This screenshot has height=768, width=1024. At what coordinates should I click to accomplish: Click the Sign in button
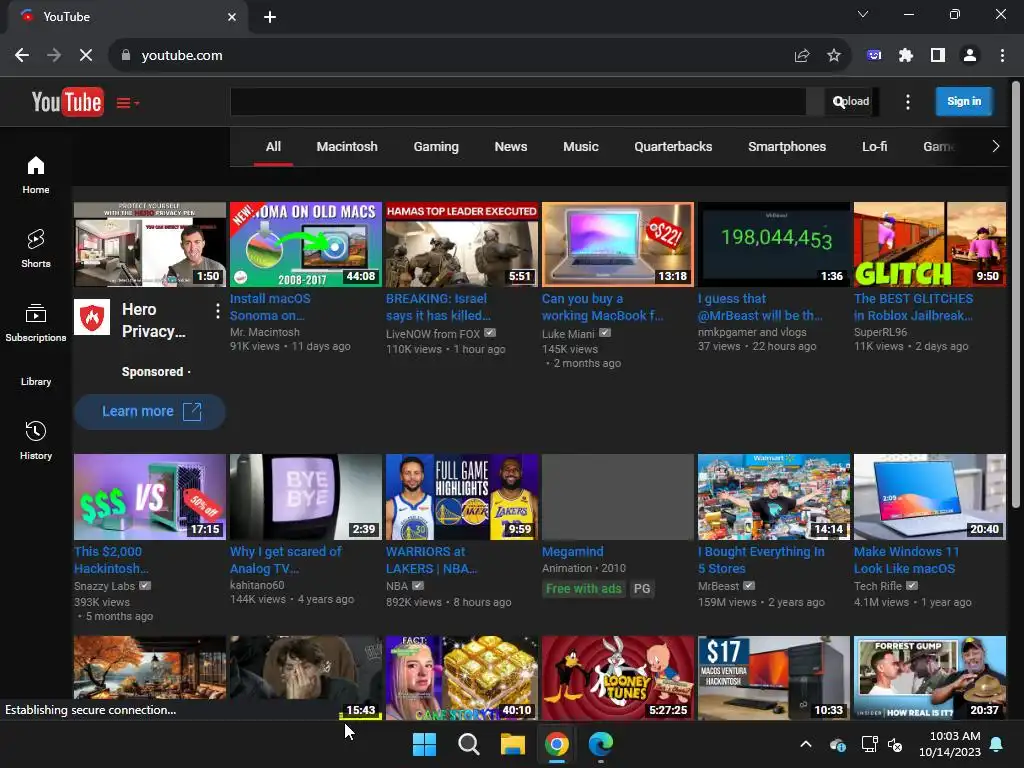click(x=964, y=101)
